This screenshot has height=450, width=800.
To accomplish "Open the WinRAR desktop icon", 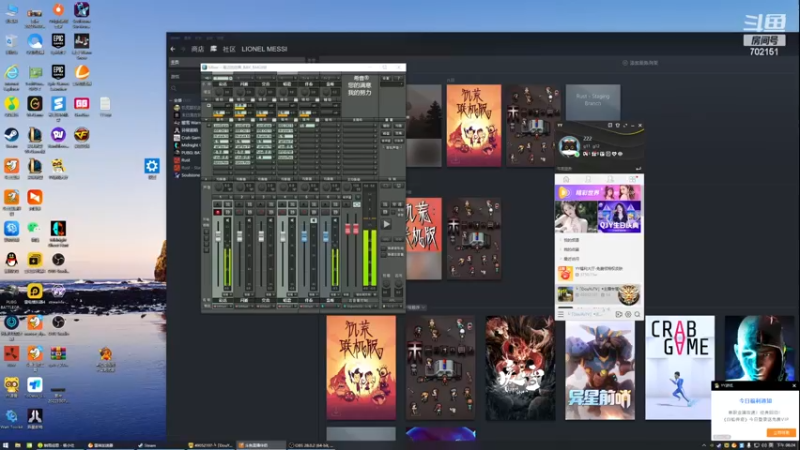I will 58,356.
